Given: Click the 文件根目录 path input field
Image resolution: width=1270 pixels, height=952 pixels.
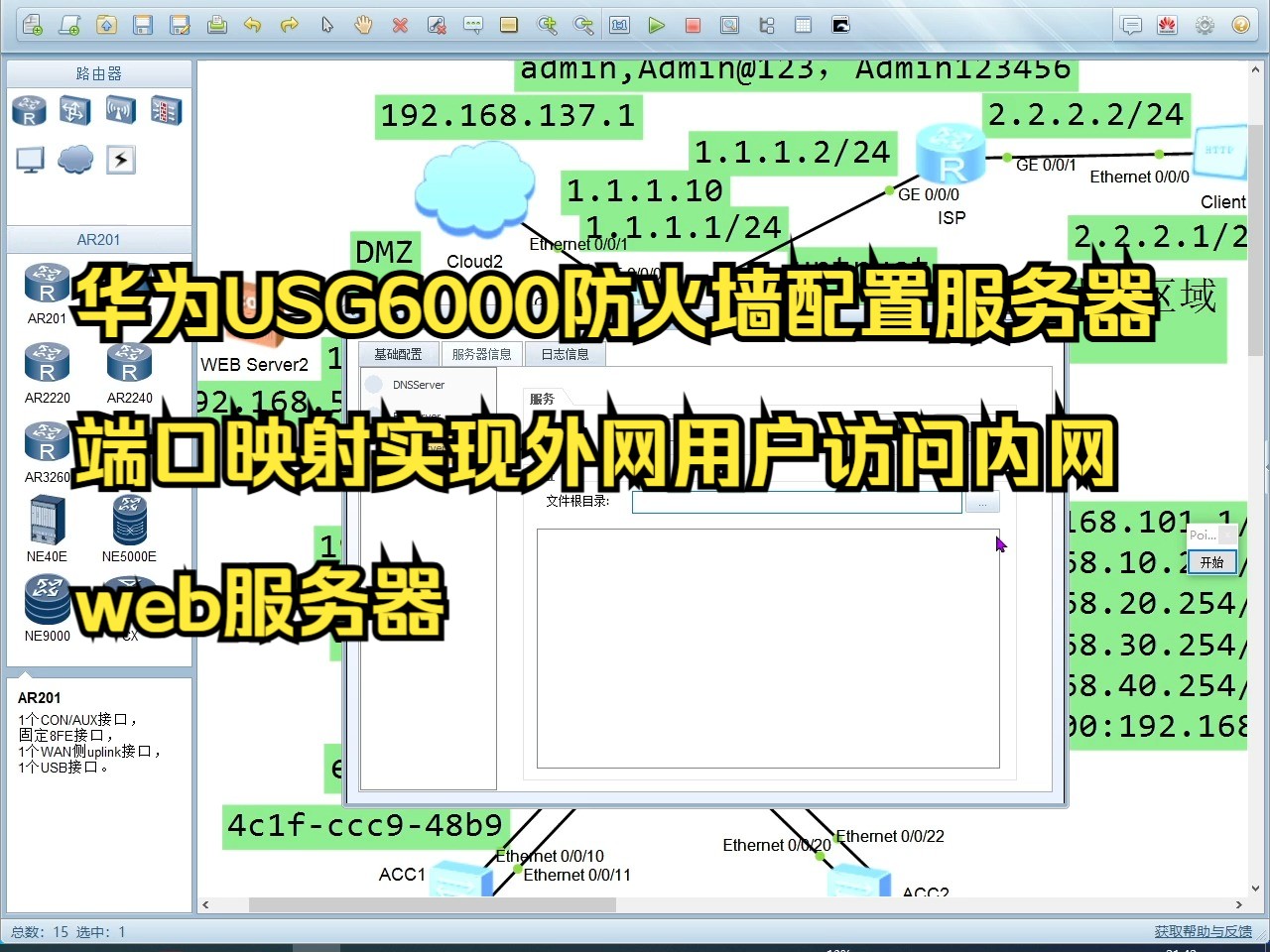Looking at the screenshot, I should [797, 502].
